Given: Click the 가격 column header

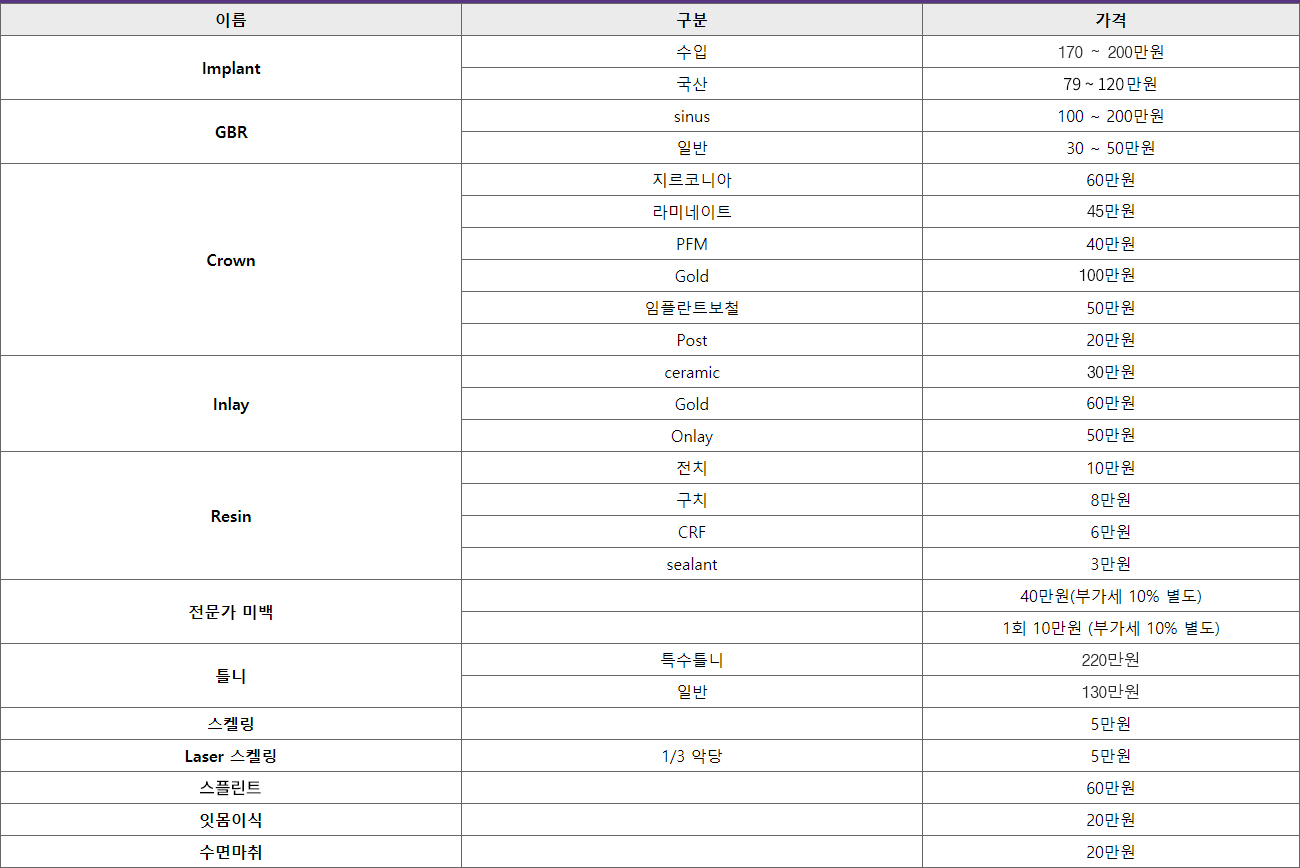Looking at the screenshot, I should (1110, 20).
